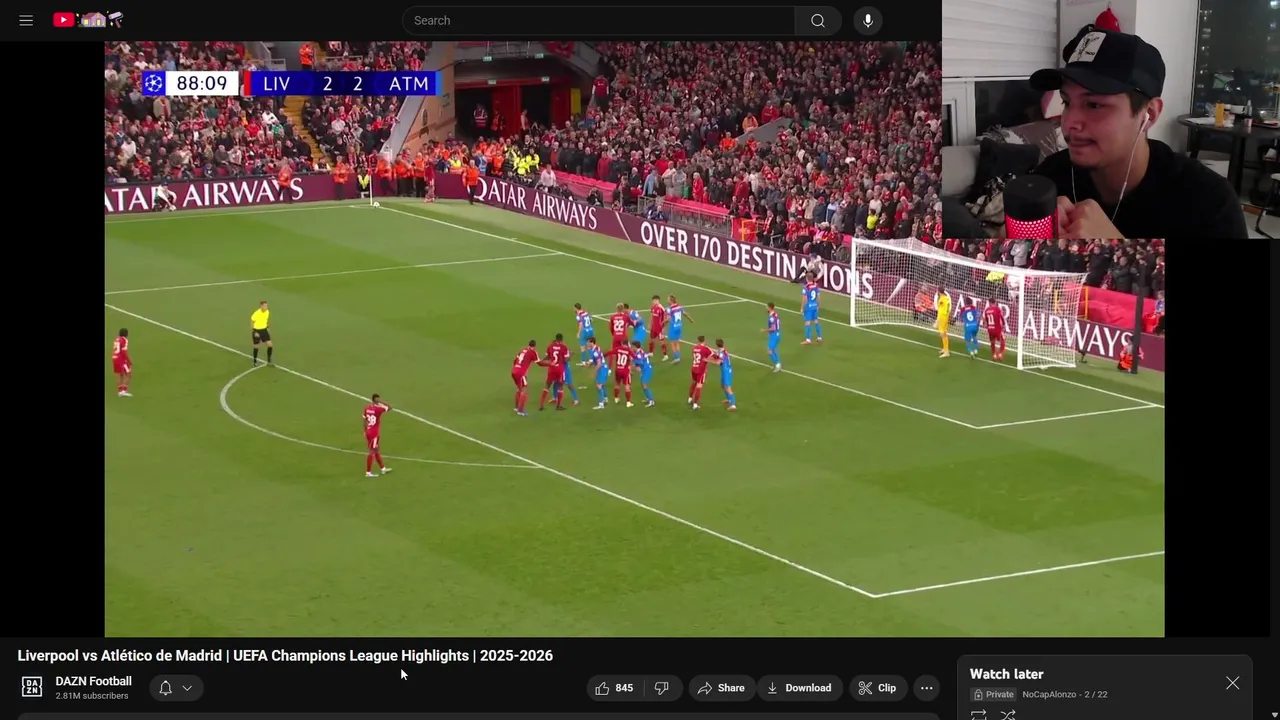
Task: Dislike this video
Action: [x=662, y=688]
